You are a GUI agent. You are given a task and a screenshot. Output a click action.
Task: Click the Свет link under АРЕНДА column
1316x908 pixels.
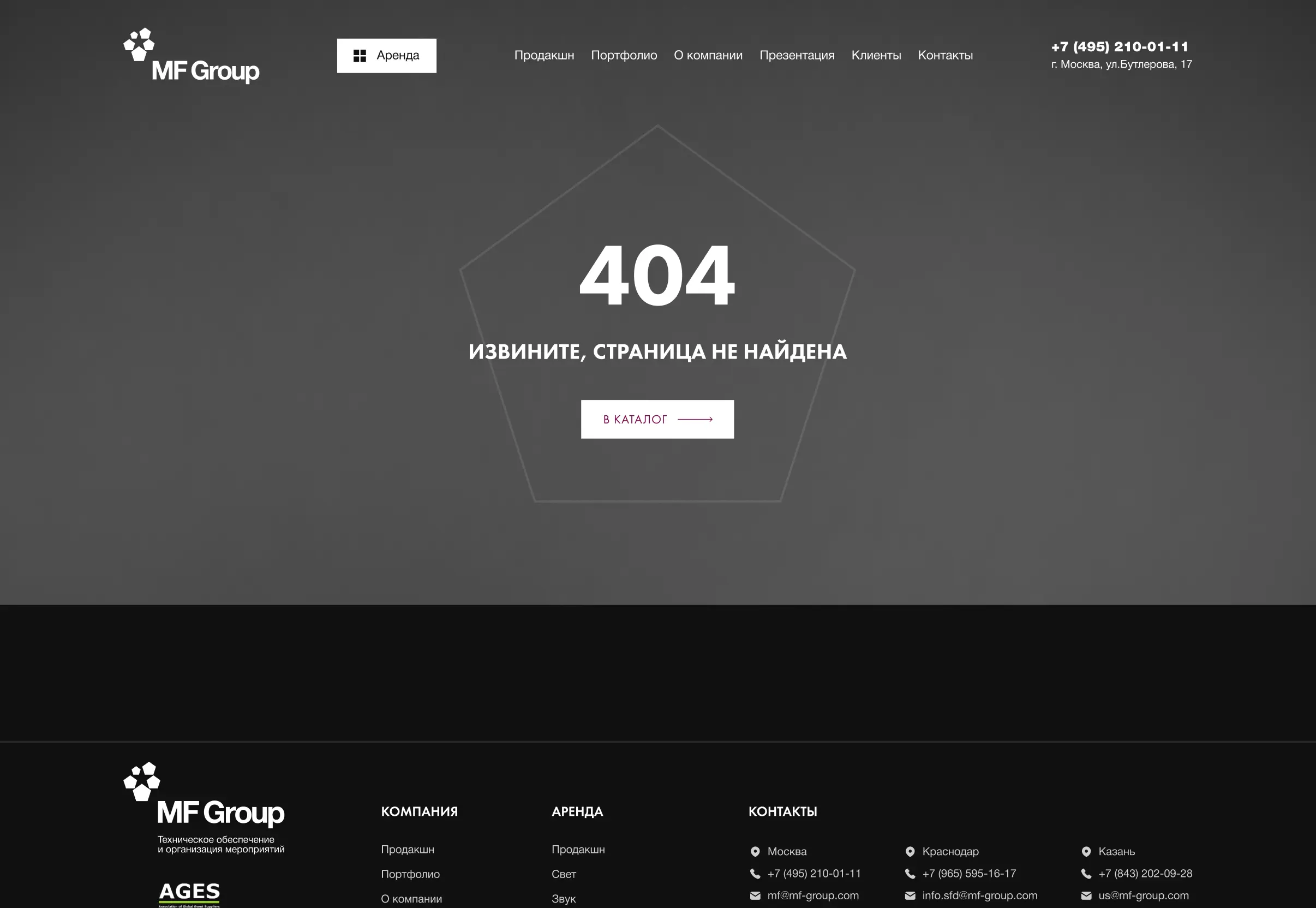(x=564, y=874)
